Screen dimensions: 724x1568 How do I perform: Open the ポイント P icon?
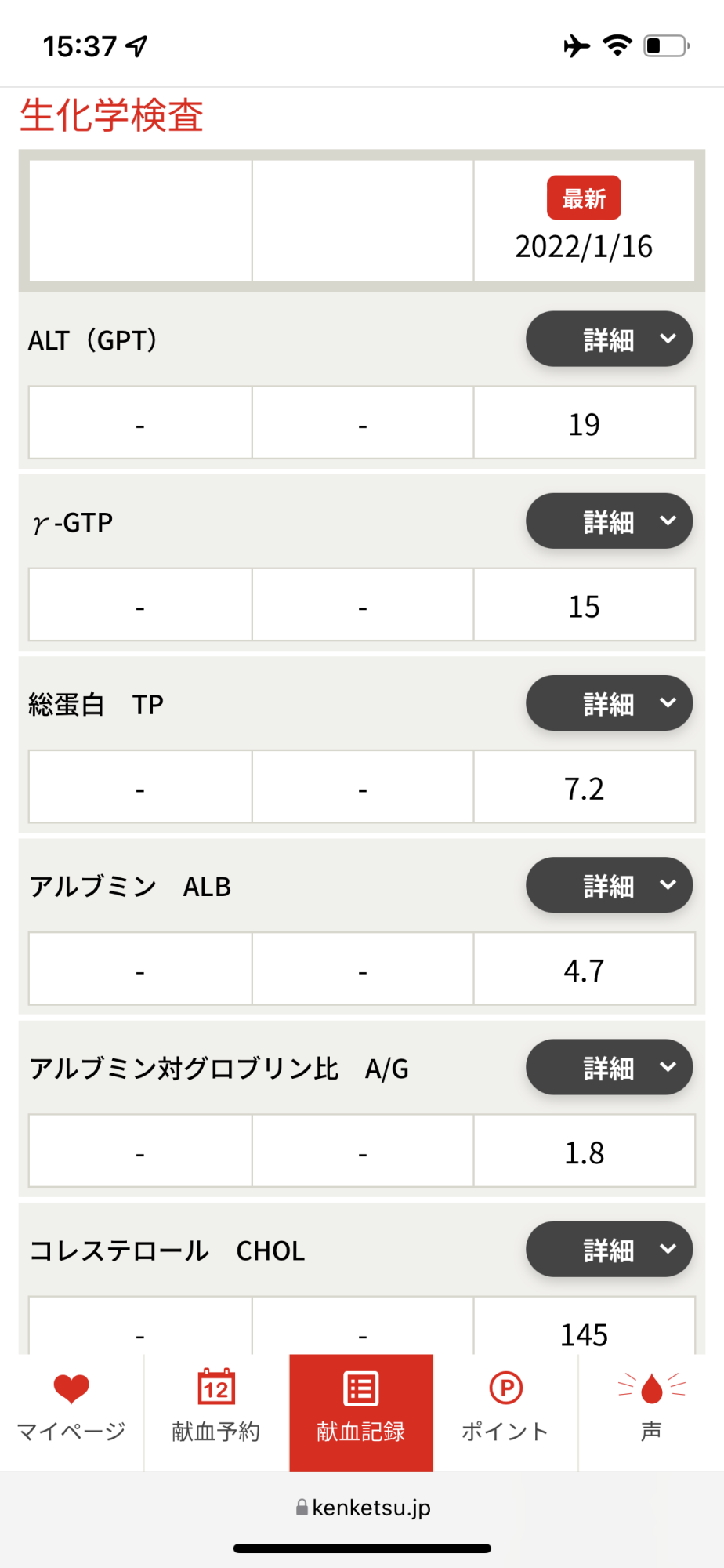tap(506, 1388)
